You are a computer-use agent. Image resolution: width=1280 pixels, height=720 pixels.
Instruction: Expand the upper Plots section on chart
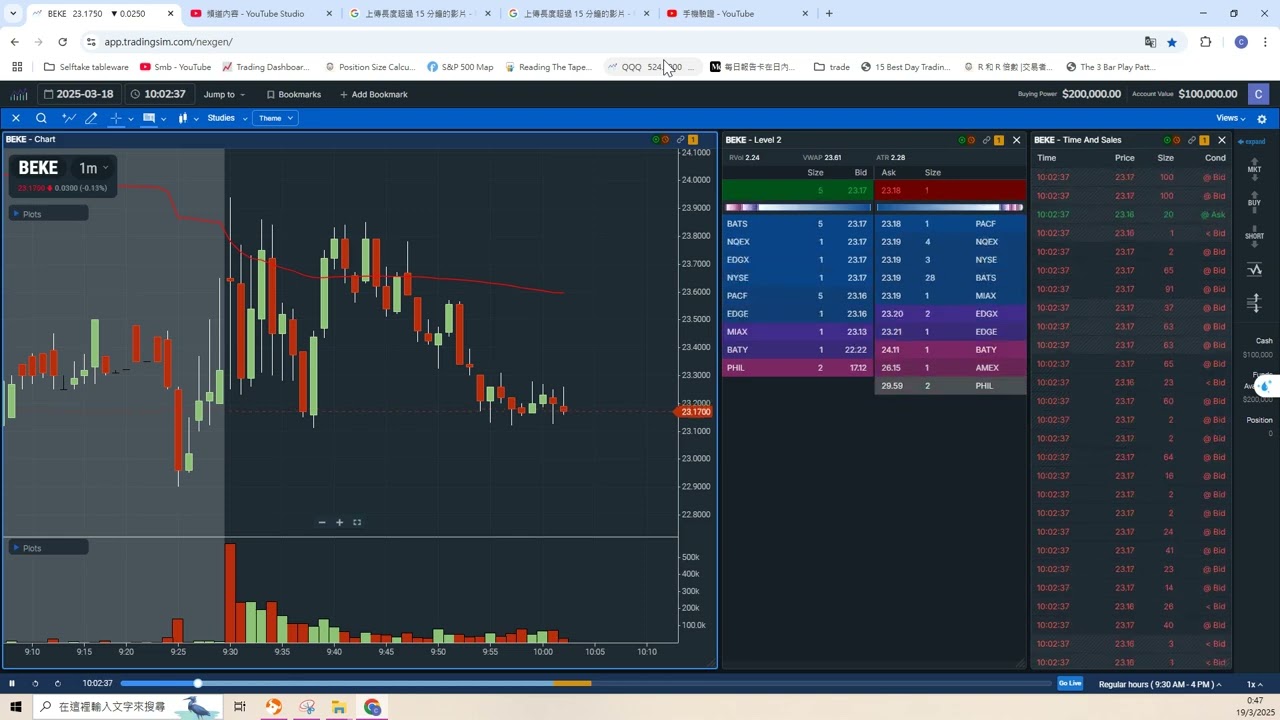click(x=48, y=214)
